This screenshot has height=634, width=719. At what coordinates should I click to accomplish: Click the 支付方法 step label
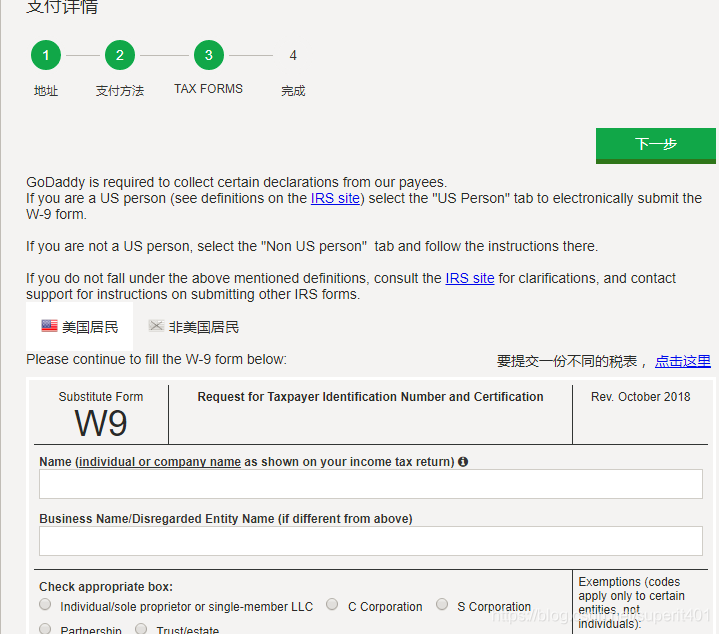tap(120, 91)
